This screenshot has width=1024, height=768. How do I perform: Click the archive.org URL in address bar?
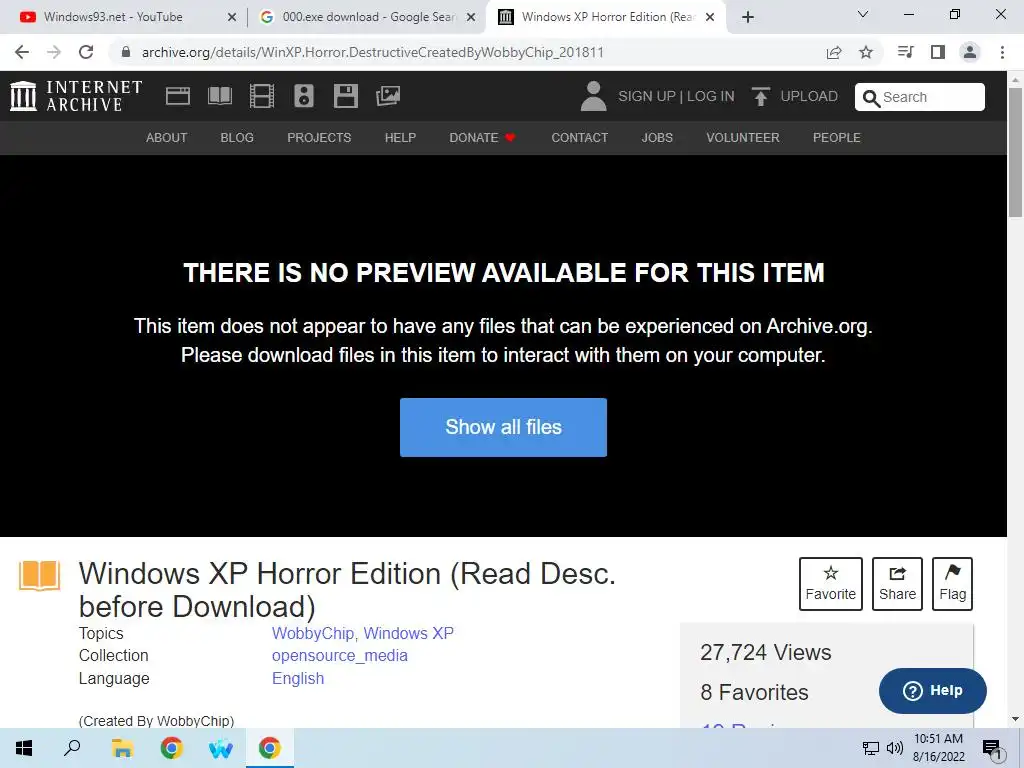(372, 52)
